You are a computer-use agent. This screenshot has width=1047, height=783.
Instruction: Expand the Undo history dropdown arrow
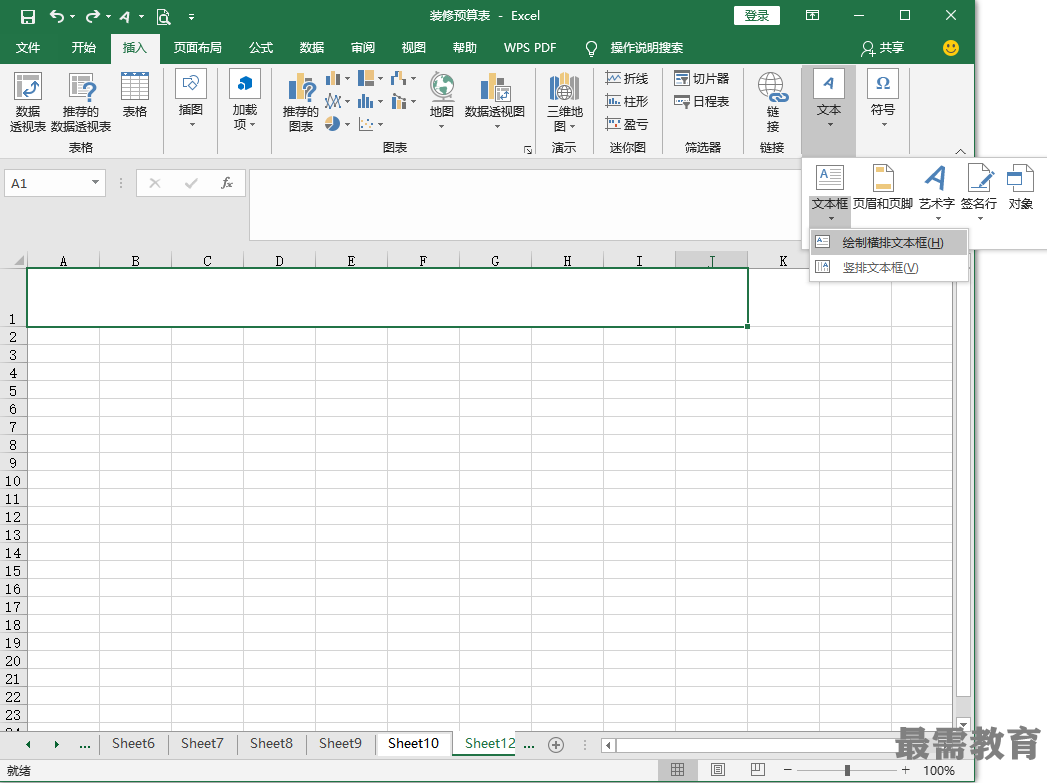click(72, 17)
